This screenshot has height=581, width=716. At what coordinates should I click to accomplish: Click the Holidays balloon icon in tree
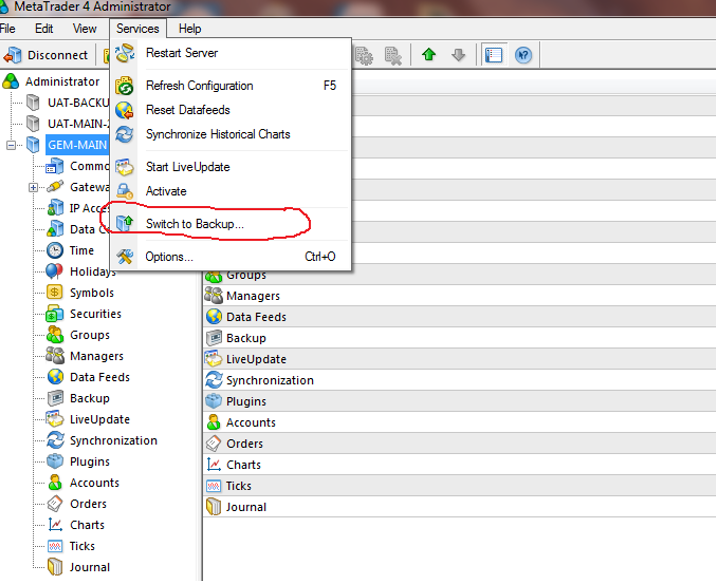[55, 271]
